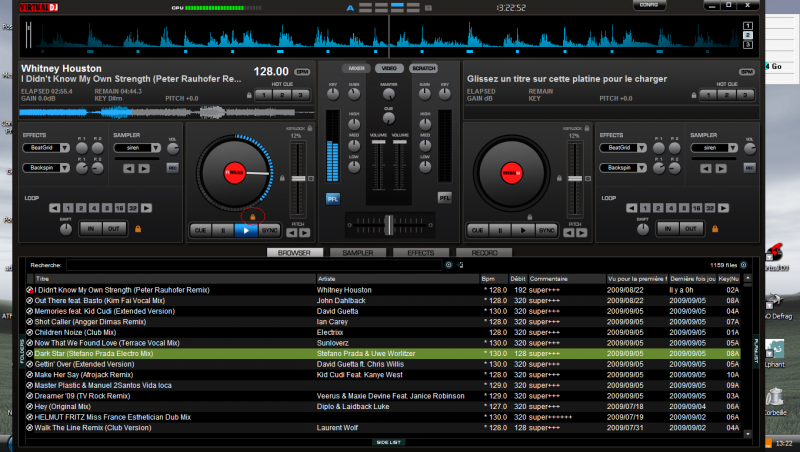Start playback with left deck play button
Viewport: 800px width, 452px height.
pos(246,231)
